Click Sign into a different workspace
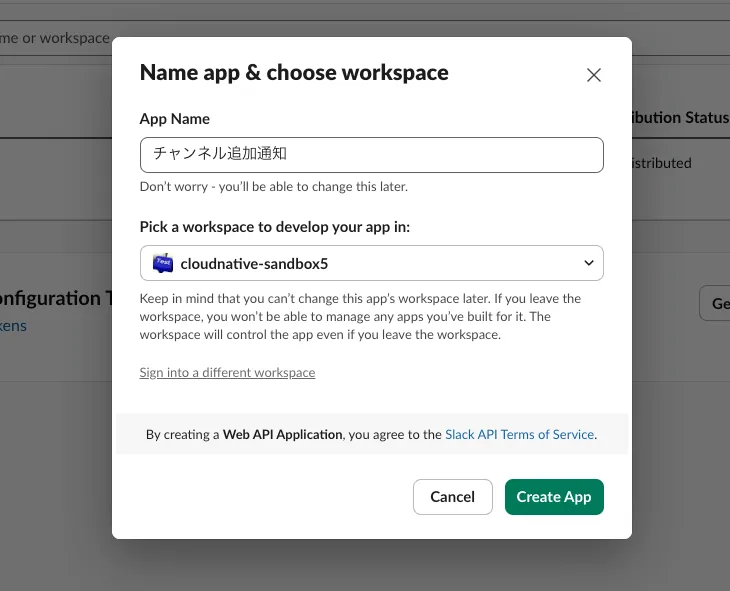730x591 pixels. (x=227, y=373)
